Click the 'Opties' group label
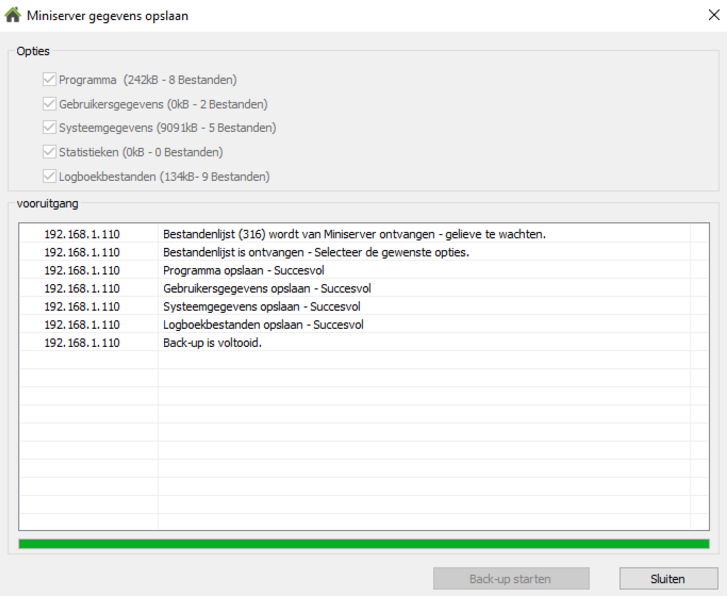Viewport: 728px width, 599px height. [33, 51]
